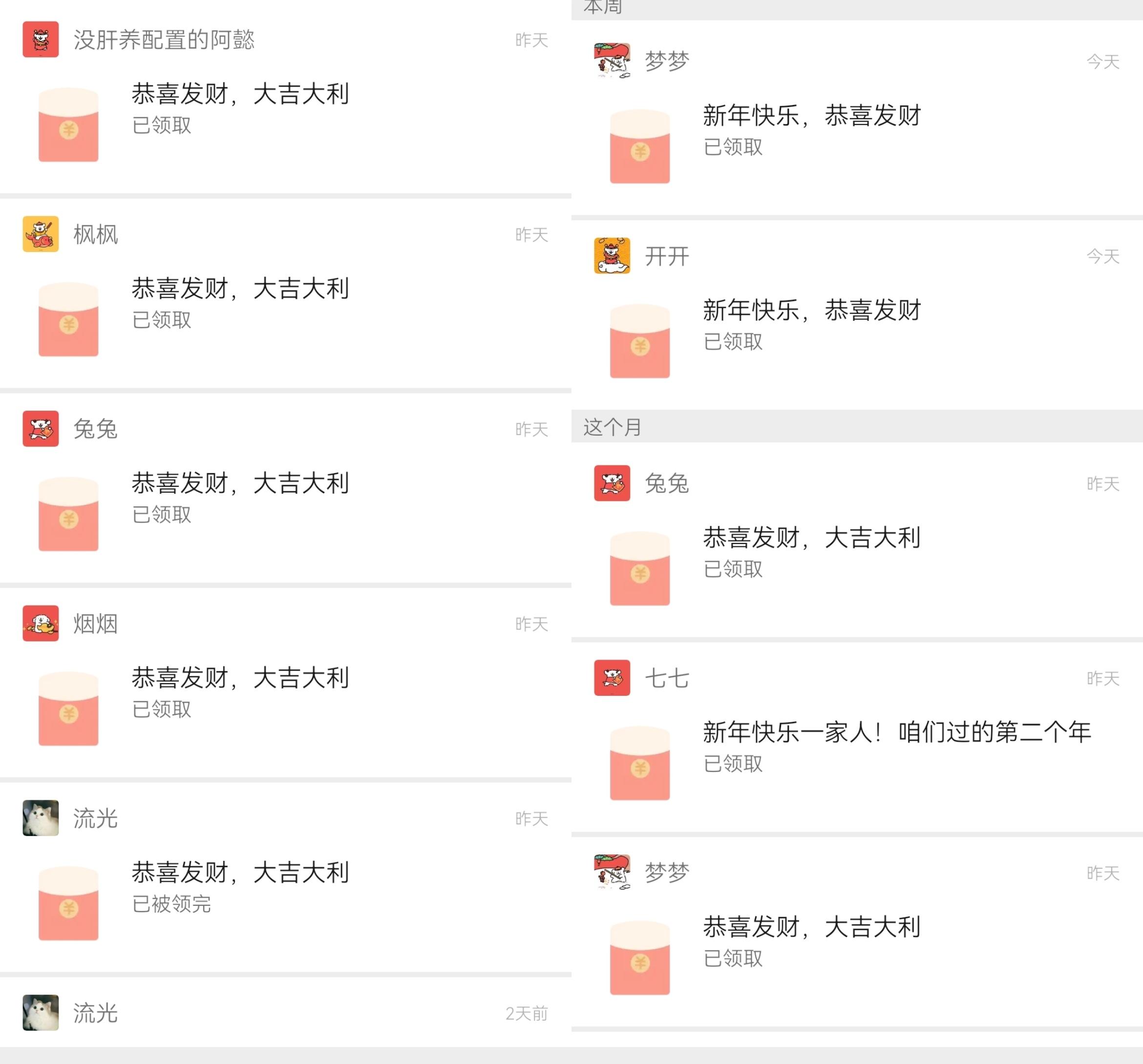Select the name 七七

(667, 678)
